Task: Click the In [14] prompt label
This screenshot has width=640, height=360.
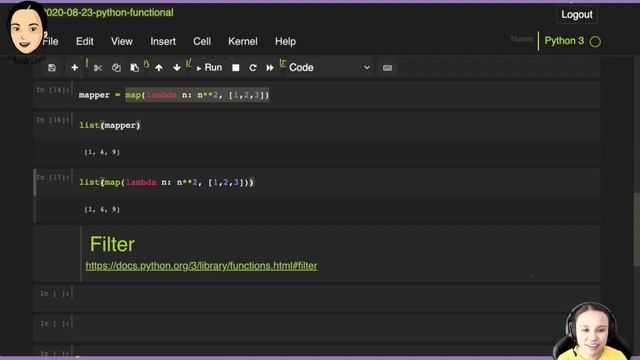Action: 53,90
